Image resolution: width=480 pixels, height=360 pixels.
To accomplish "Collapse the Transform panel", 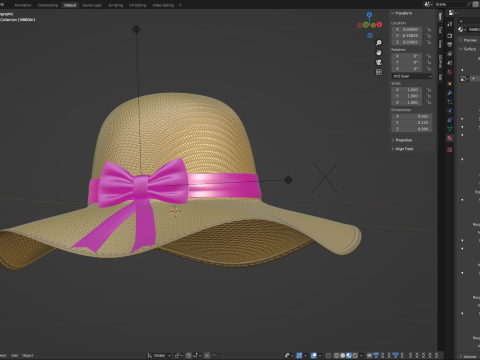I will tap(402, 13).
